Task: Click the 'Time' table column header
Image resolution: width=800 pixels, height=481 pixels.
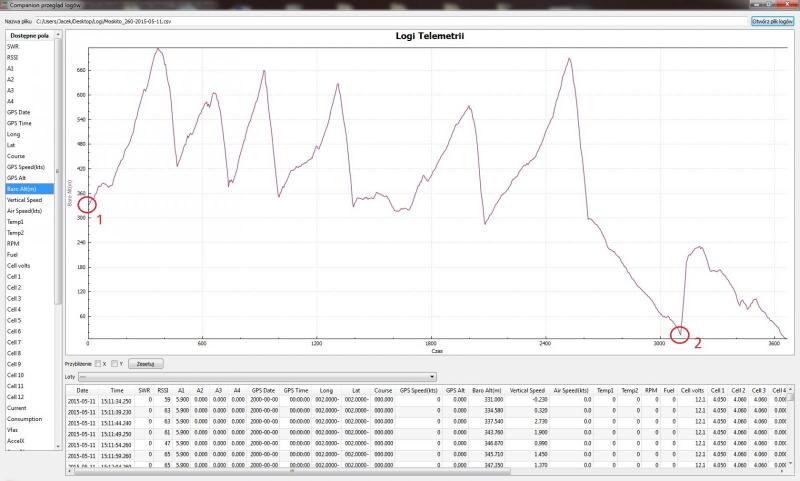Action: point(117,390)
